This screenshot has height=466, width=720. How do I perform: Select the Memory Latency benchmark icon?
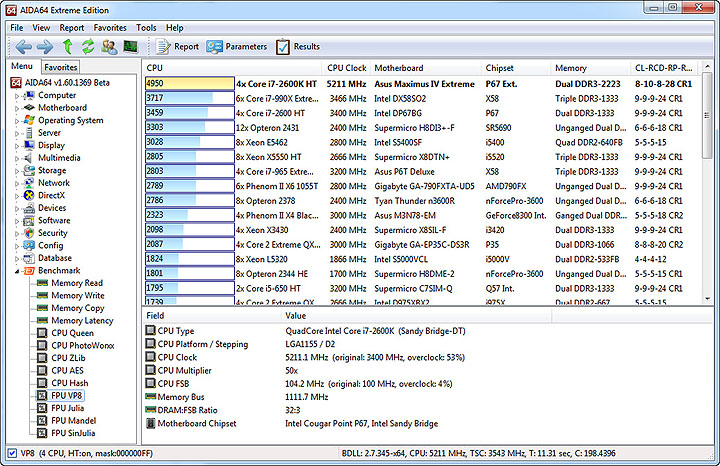point(42,320)
